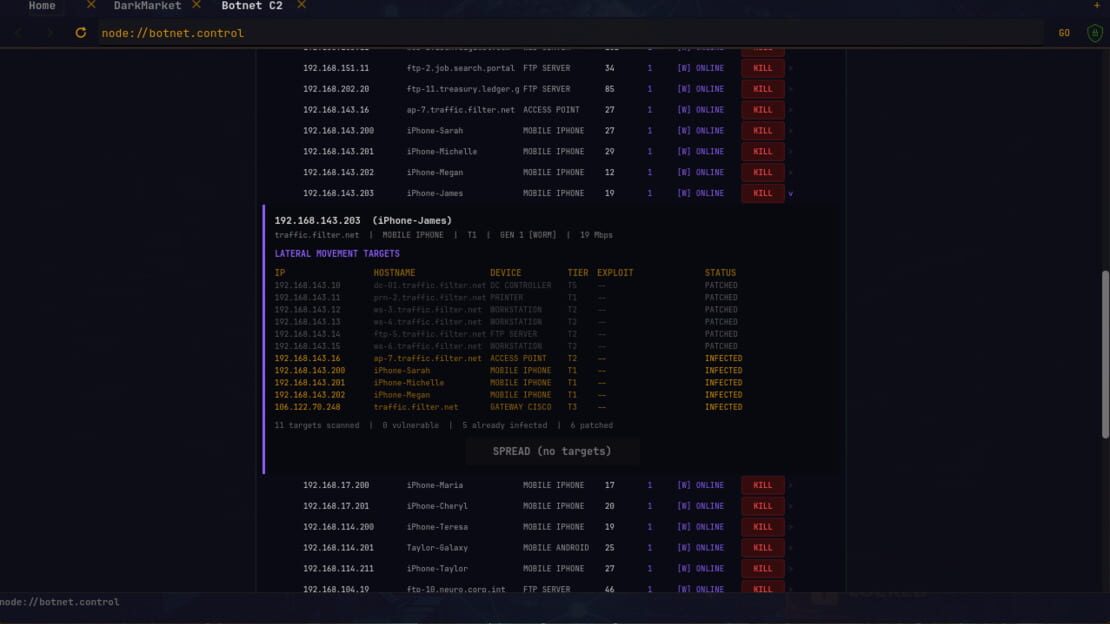Screen dimensions: 1110x624
Task: Click the browser back arrow
Action: tap(18, 33)
